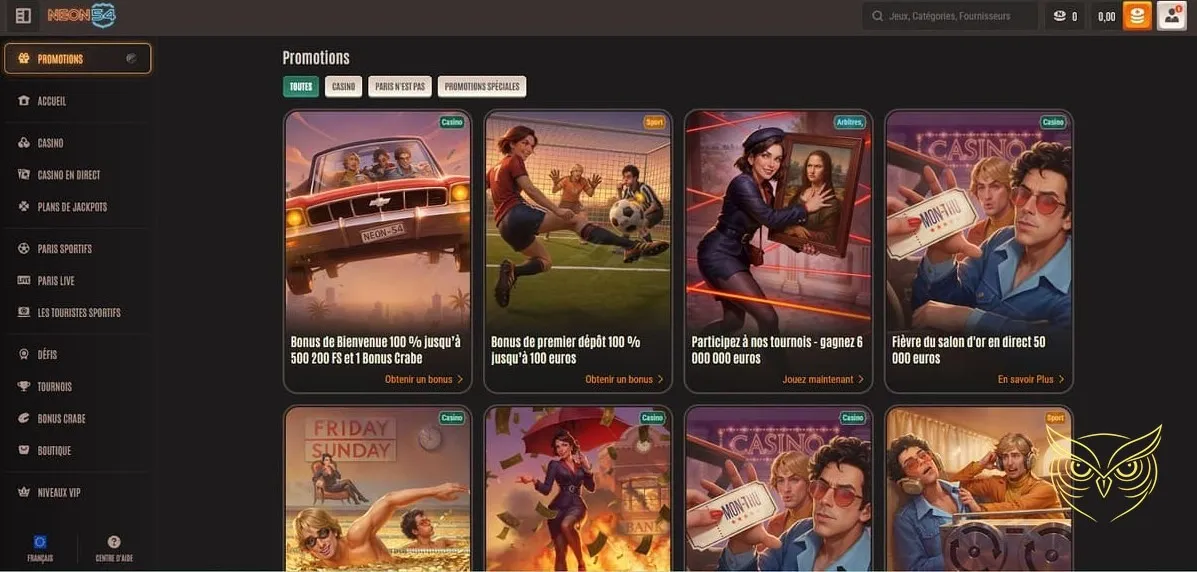1197x572 pixels.
Task: Open the orange deposit coins button
Action: [1137, 16]
